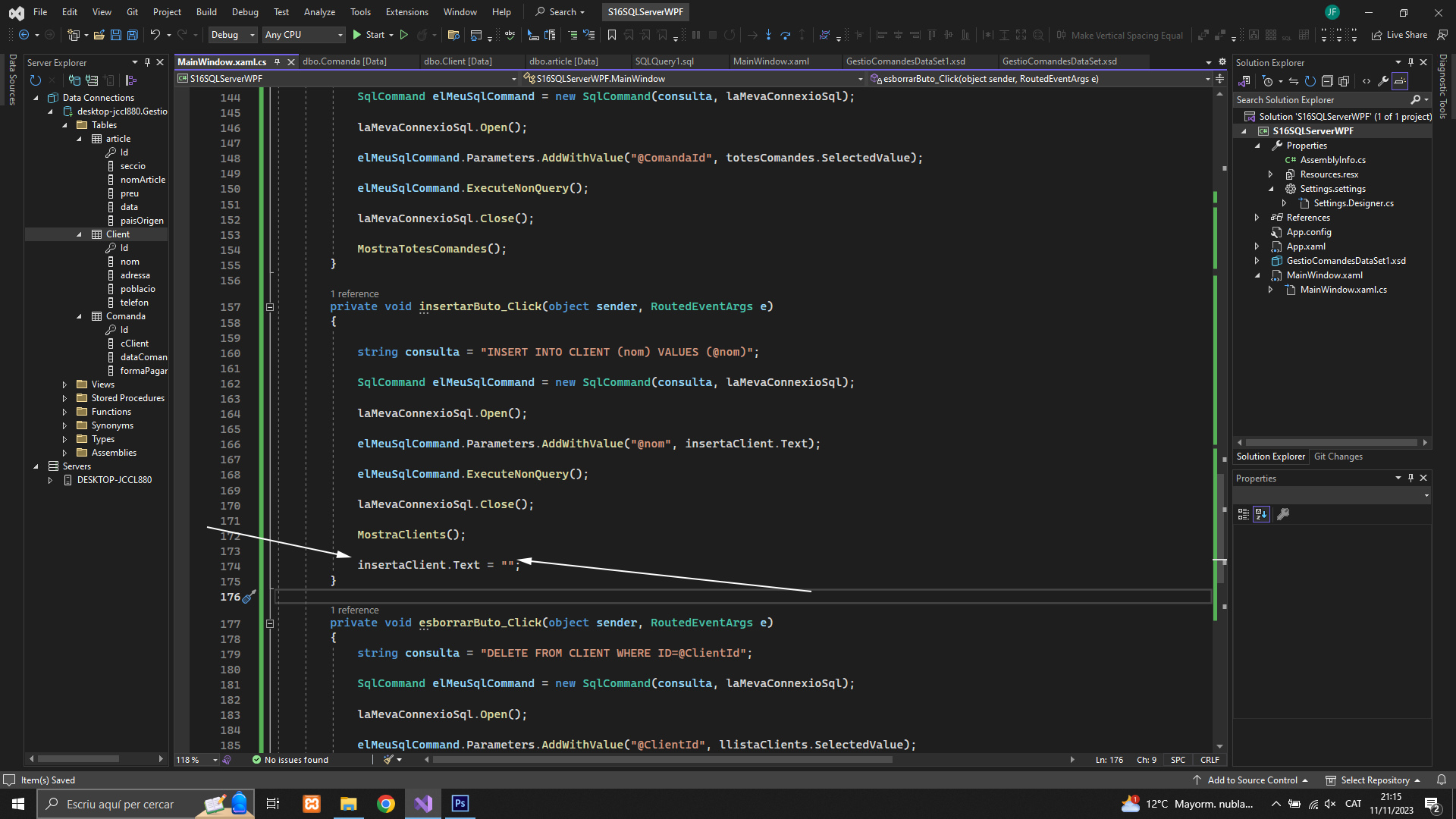Toggle bookmark on the current line
Image resolution: width=1456 pixels, height=819 pixels.
tap(612, 35)
